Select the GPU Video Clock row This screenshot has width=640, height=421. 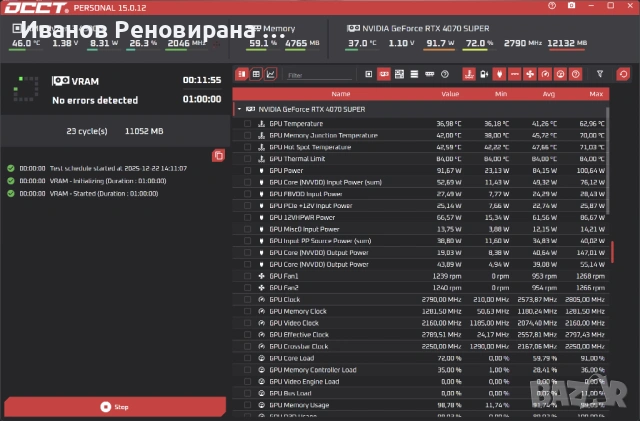click(x=420, y=323)
